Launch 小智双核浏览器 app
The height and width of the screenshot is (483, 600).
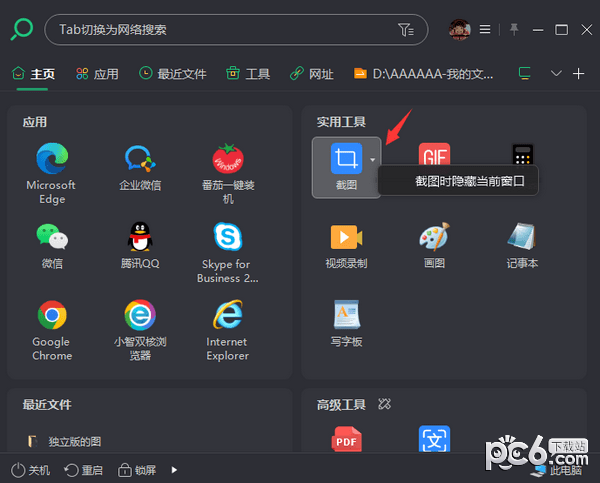(x=140, y=331)
